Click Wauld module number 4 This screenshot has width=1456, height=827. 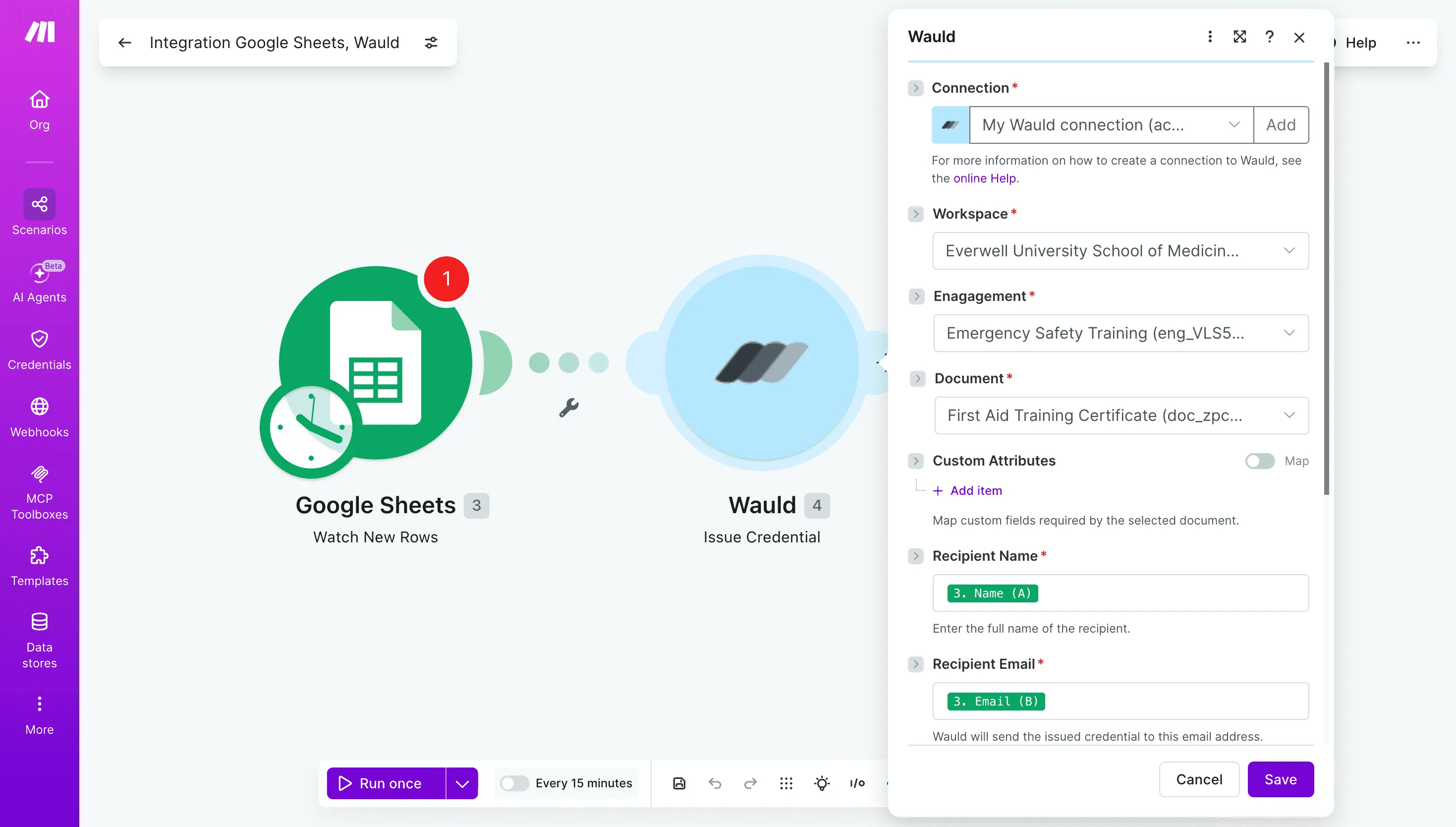817,506
